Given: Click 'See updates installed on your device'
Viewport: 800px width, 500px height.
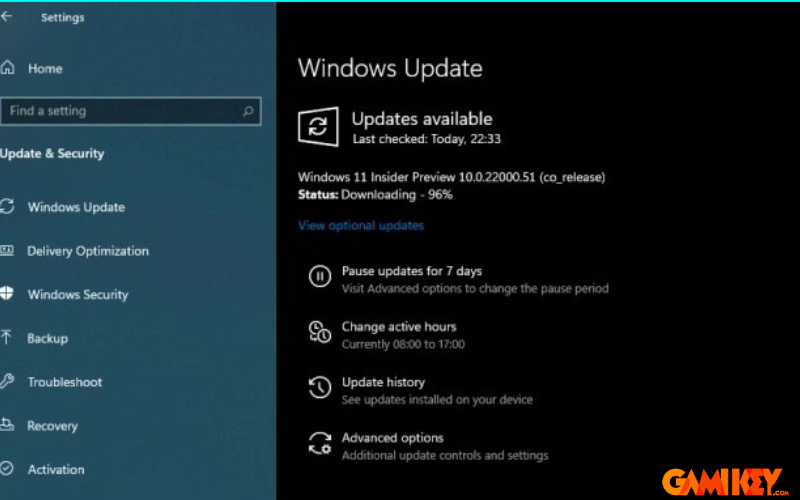Looking at the screenshot, I should pos(437,399).
